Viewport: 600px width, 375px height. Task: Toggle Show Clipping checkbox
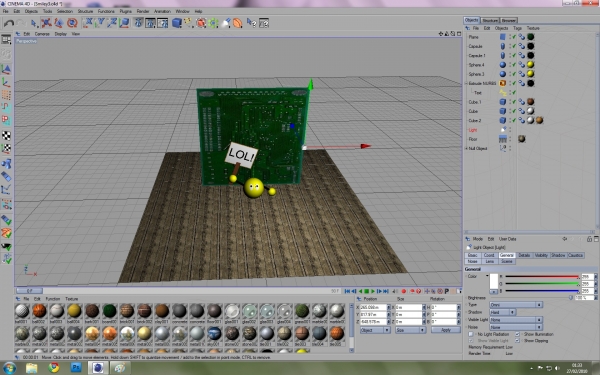tap(517, 341)
